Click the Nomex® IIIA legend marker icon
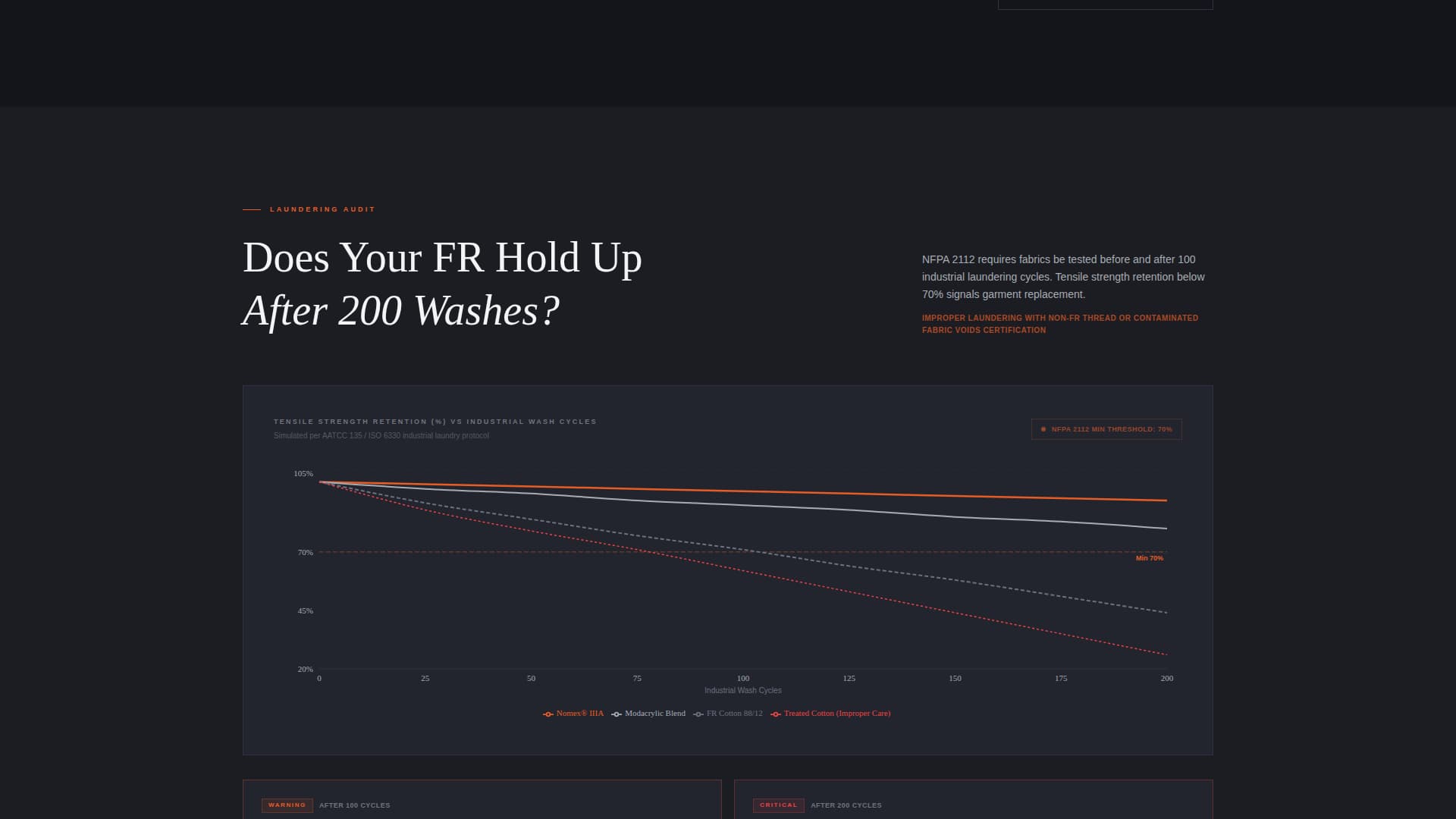The width and height of the screenshot is (1456, 819). pyautogui.click(x=548, y=714)
